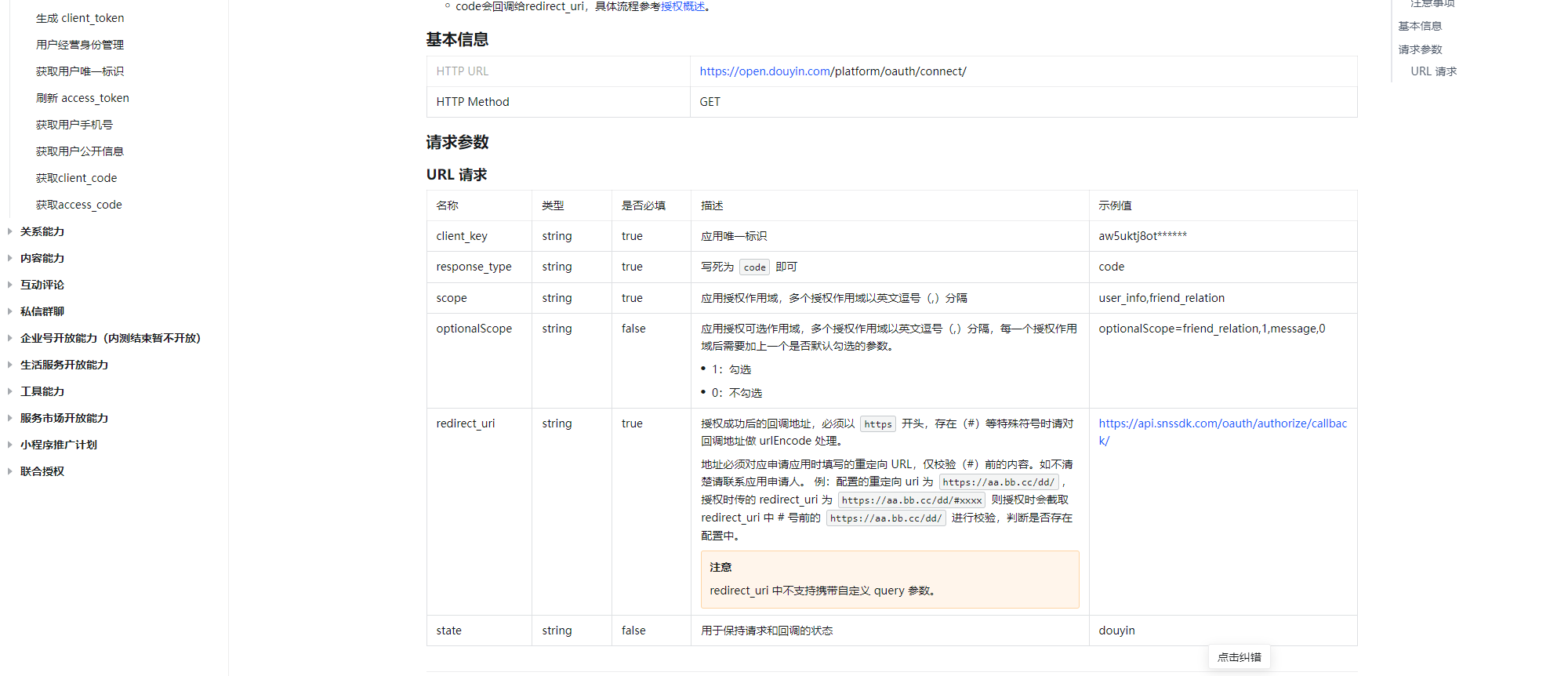Select 关系能力 sidebar label
The height and width of the screenshot is (676, 1568).
tap(42, 231)
